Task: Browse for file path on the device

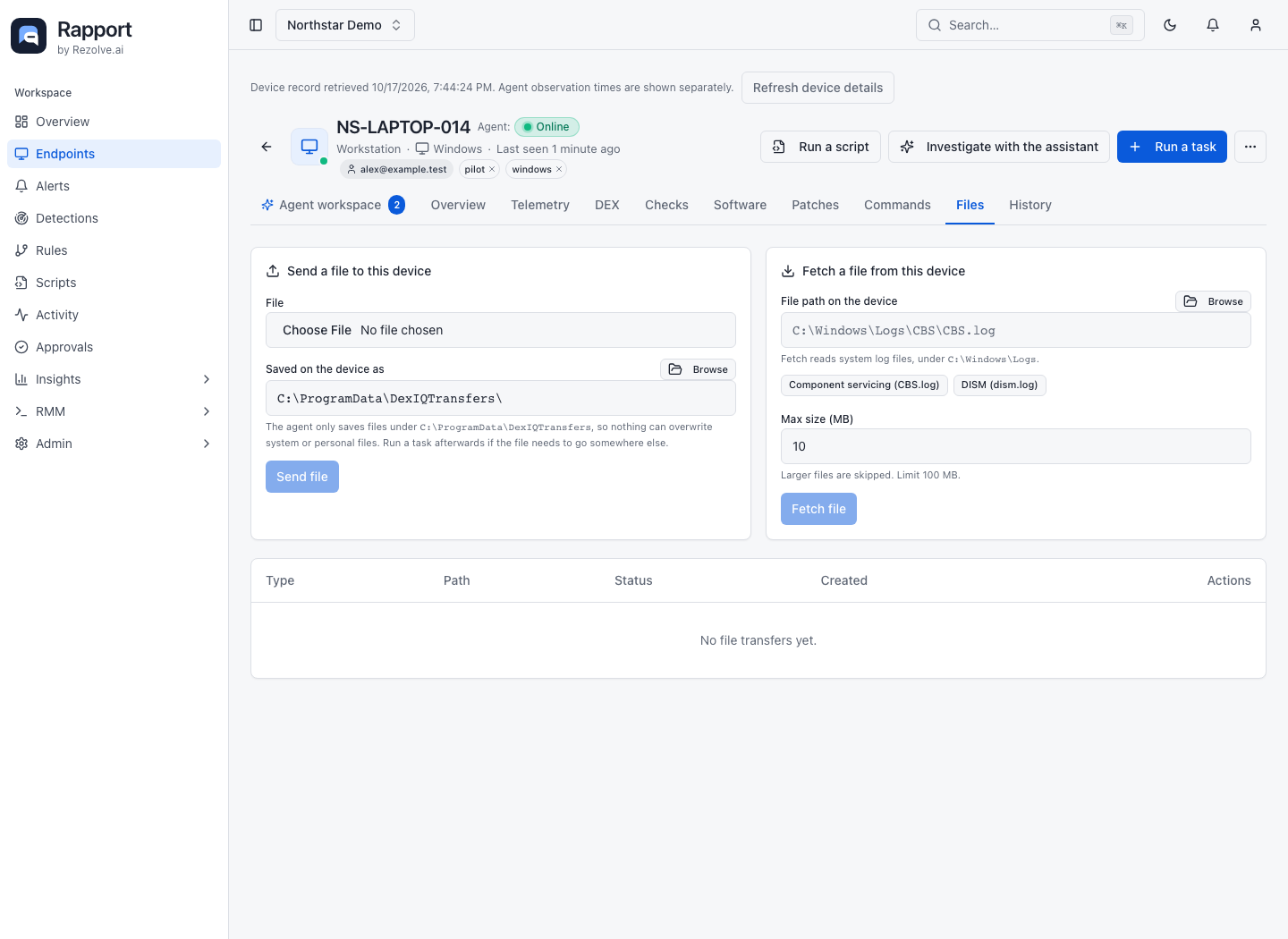Action: (1213, 301)
